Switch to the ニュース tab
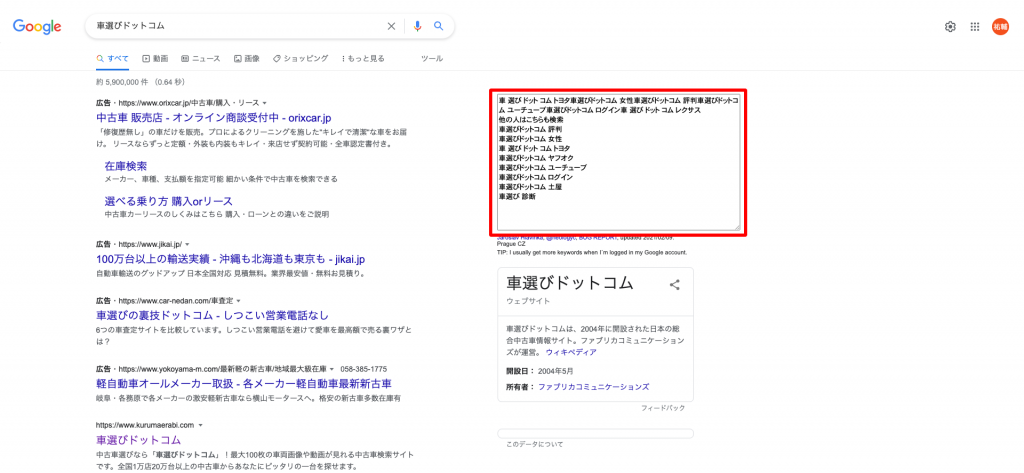1024x473 pixels. (201, 58)
